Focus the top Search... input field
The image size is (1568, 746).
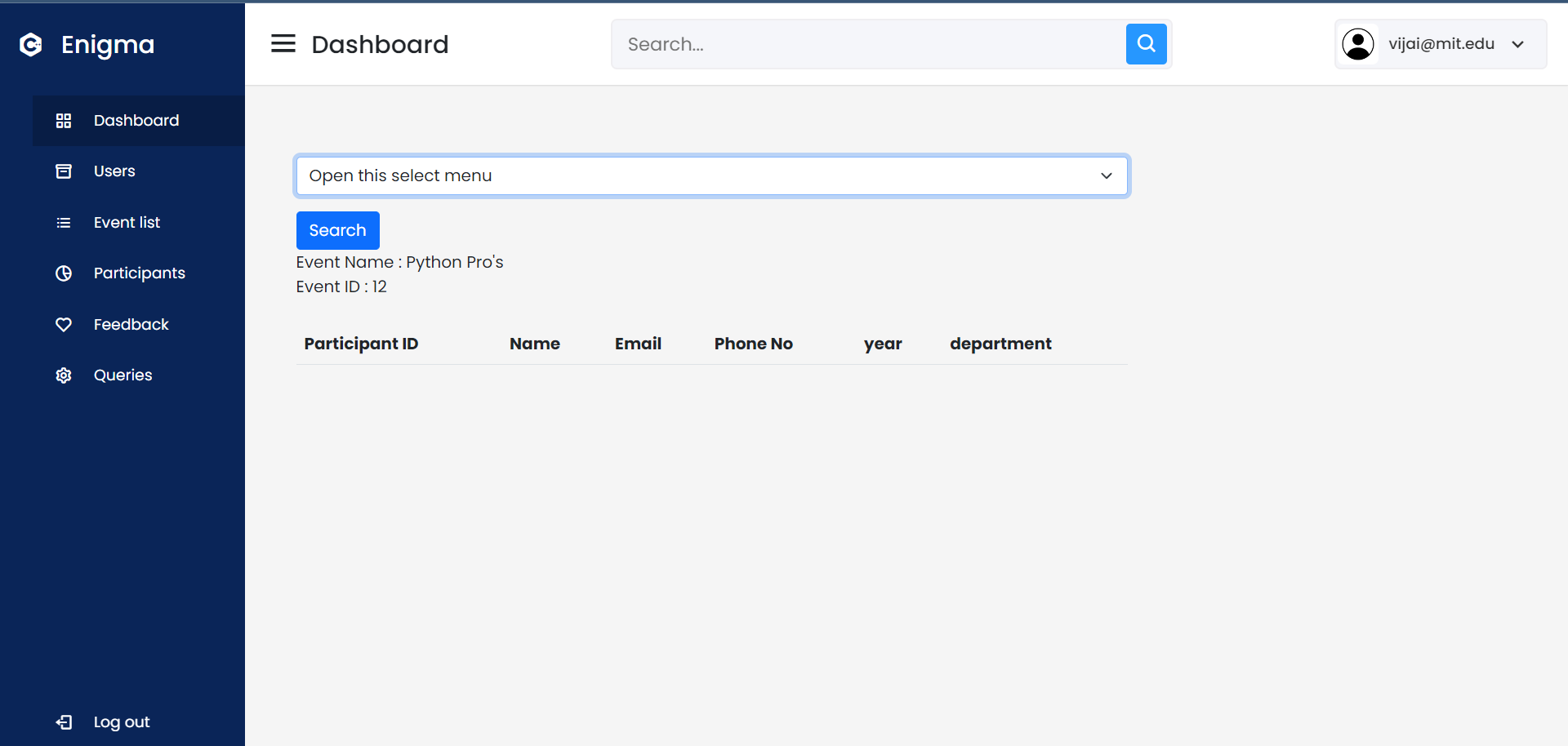[870, 44]
